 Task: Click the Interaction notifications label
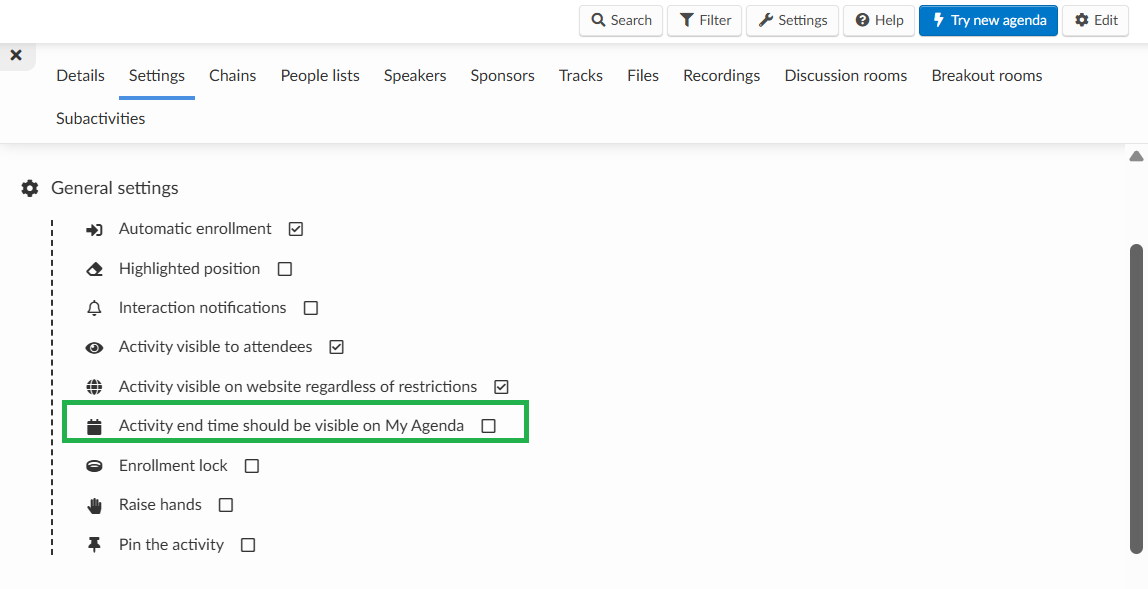tap(203, 308)
